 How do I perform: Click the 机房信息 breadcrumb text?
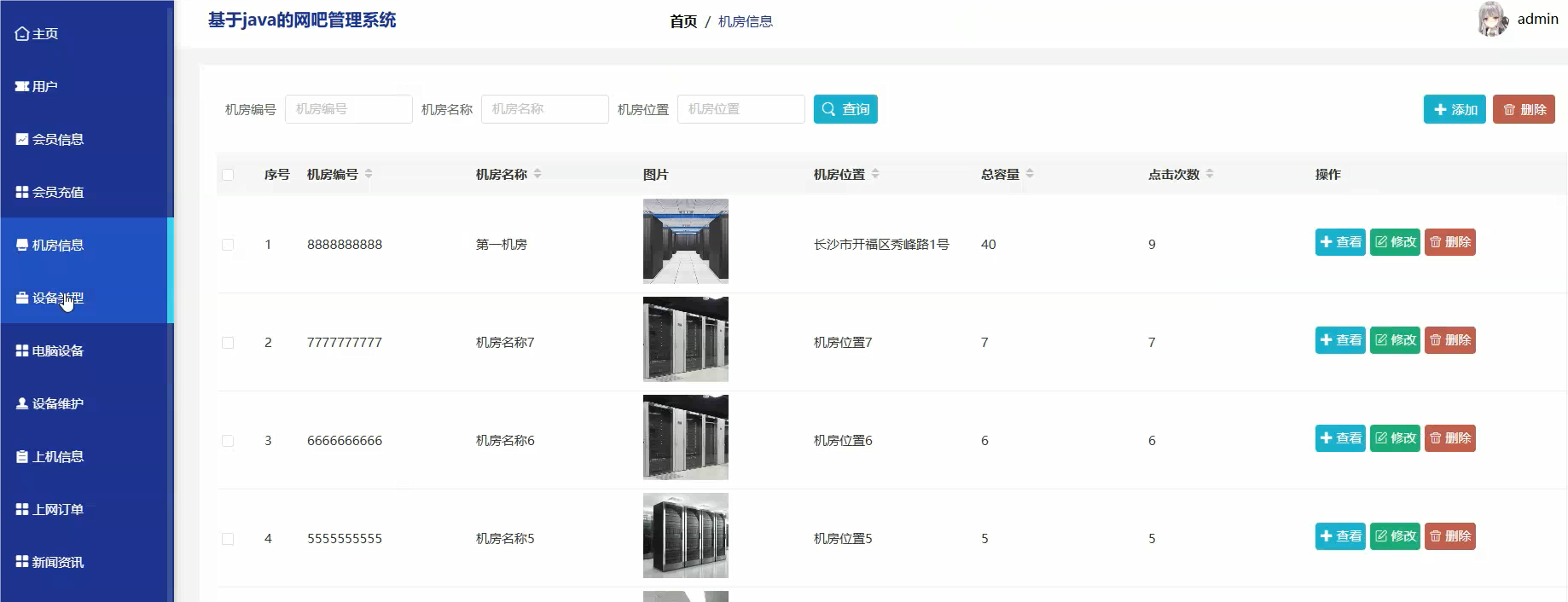pyautogui.click(x=746, y=21)
